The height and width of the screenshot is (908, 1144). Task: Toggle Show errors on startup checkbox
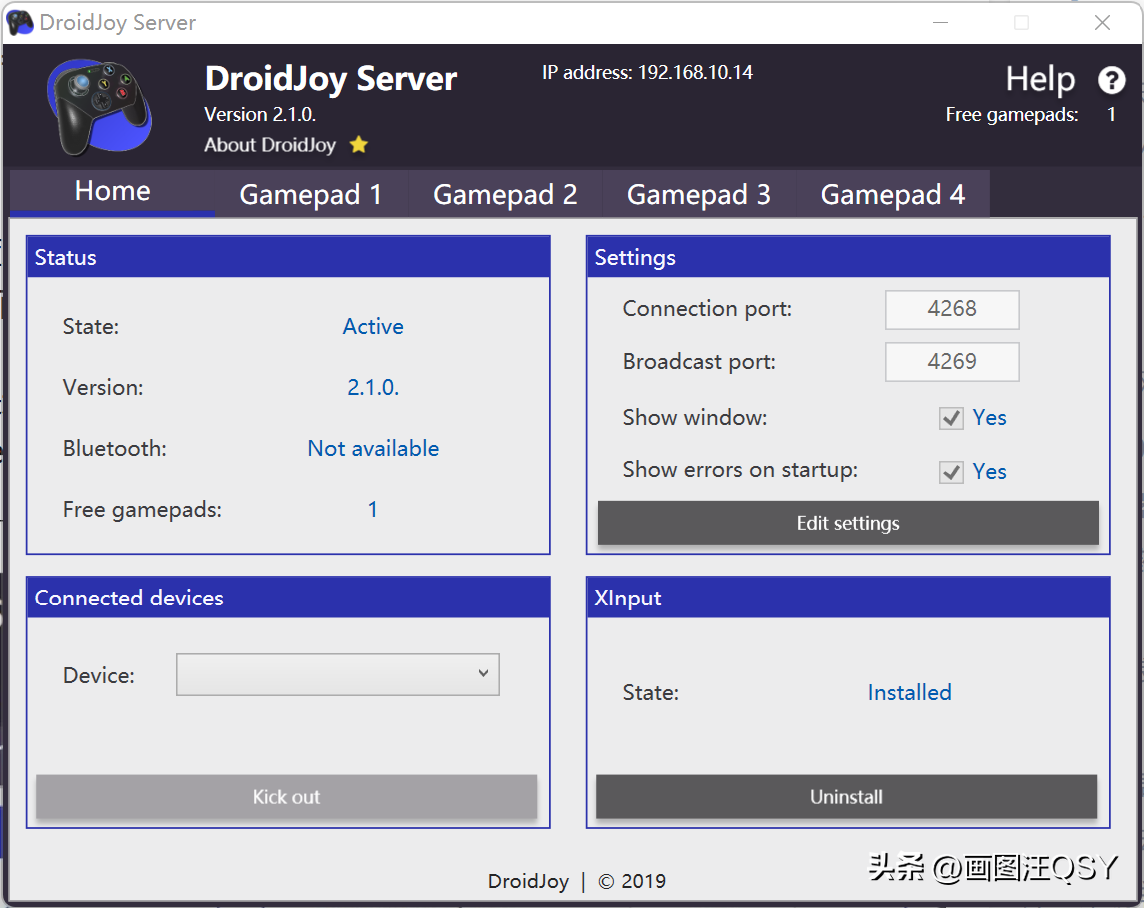951,472
